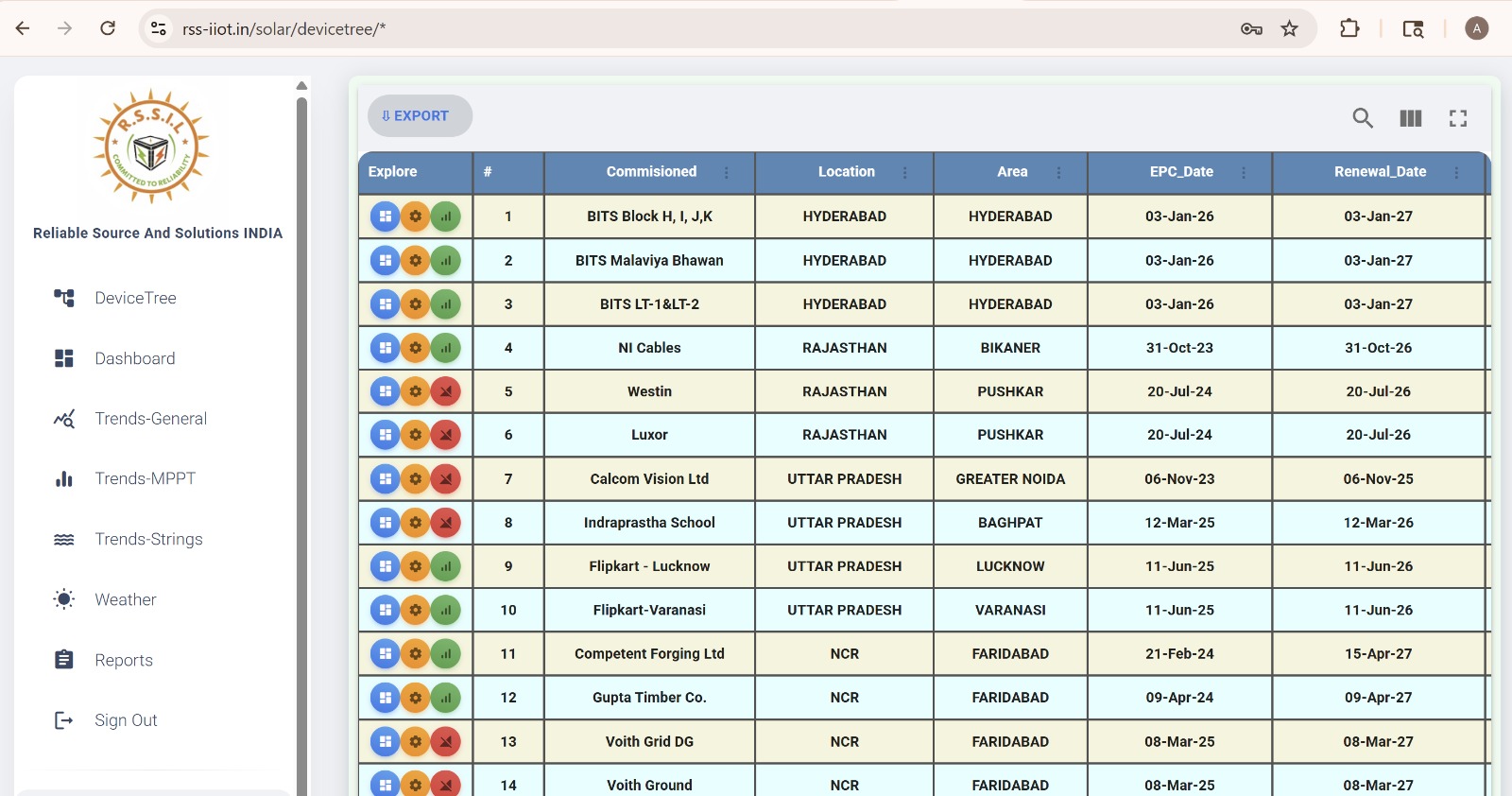Click the orange settings gear for BITS Malaviya Bhawan

[x=415, y=260]
